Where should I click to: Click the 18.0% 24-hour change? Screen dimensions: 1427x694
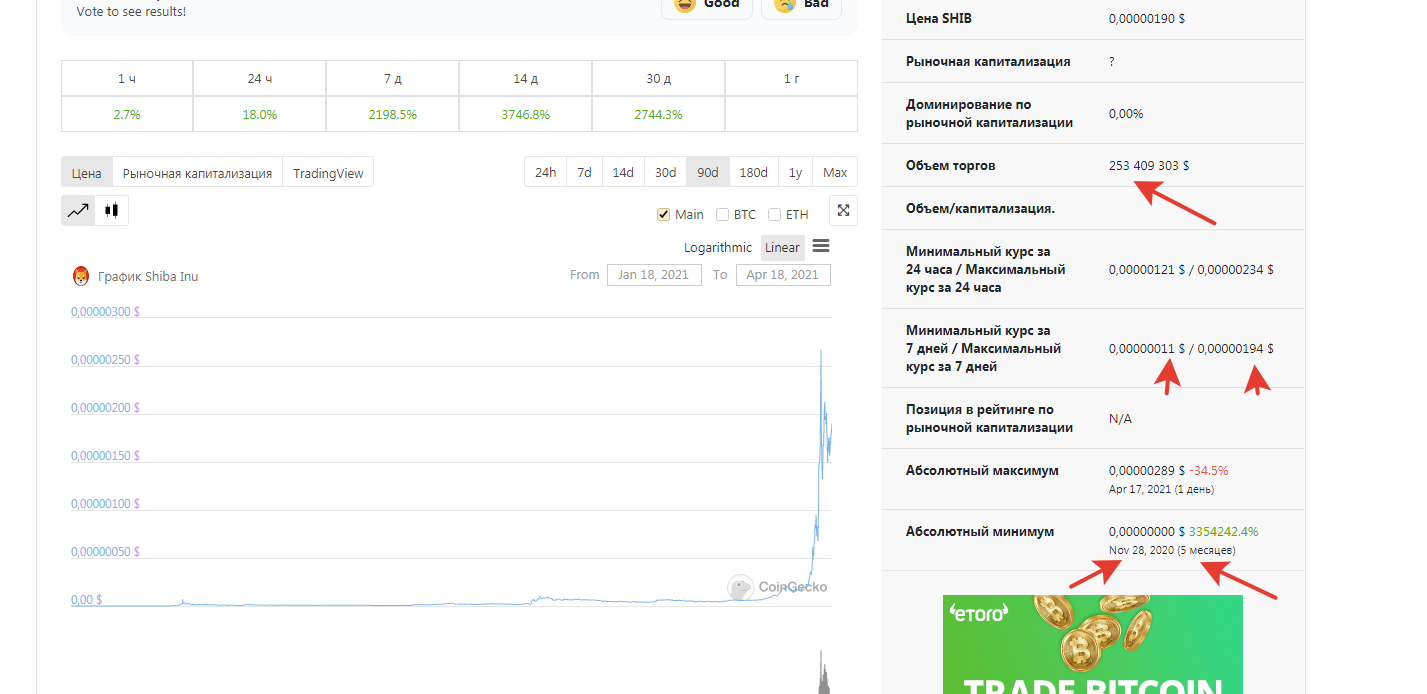click(x=259, y=114)
